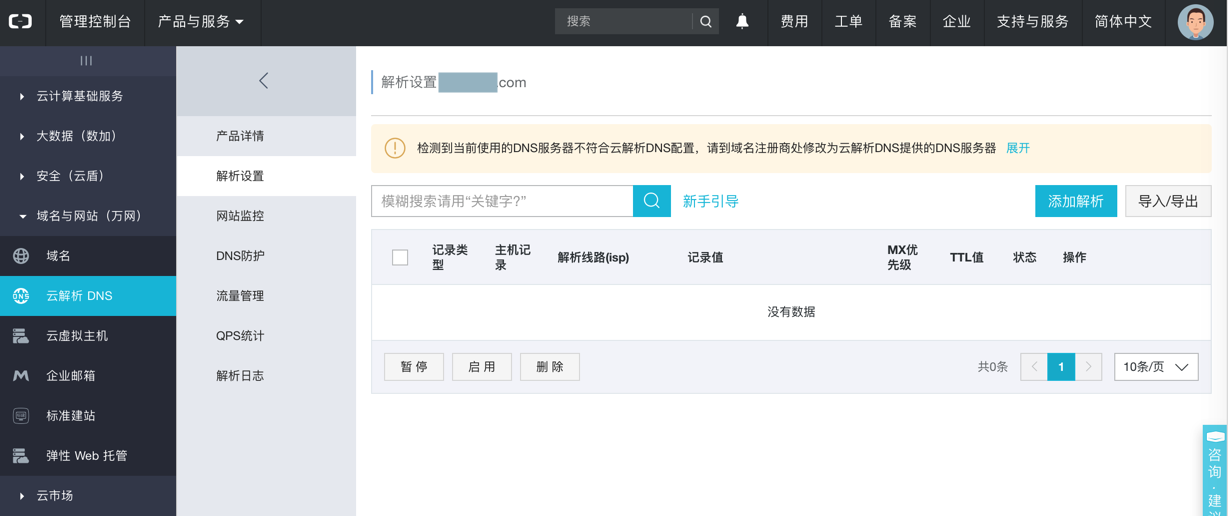Open the 解析日志 menu item

point(240,376)
